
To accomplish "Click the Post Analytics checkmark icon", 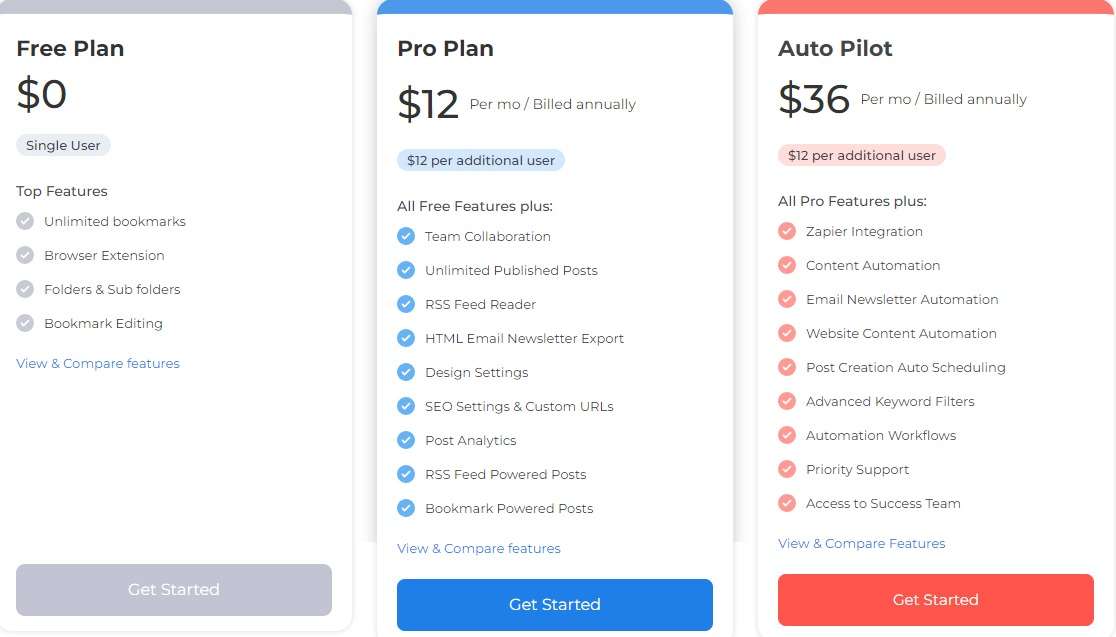I will [x=406, y=440].
